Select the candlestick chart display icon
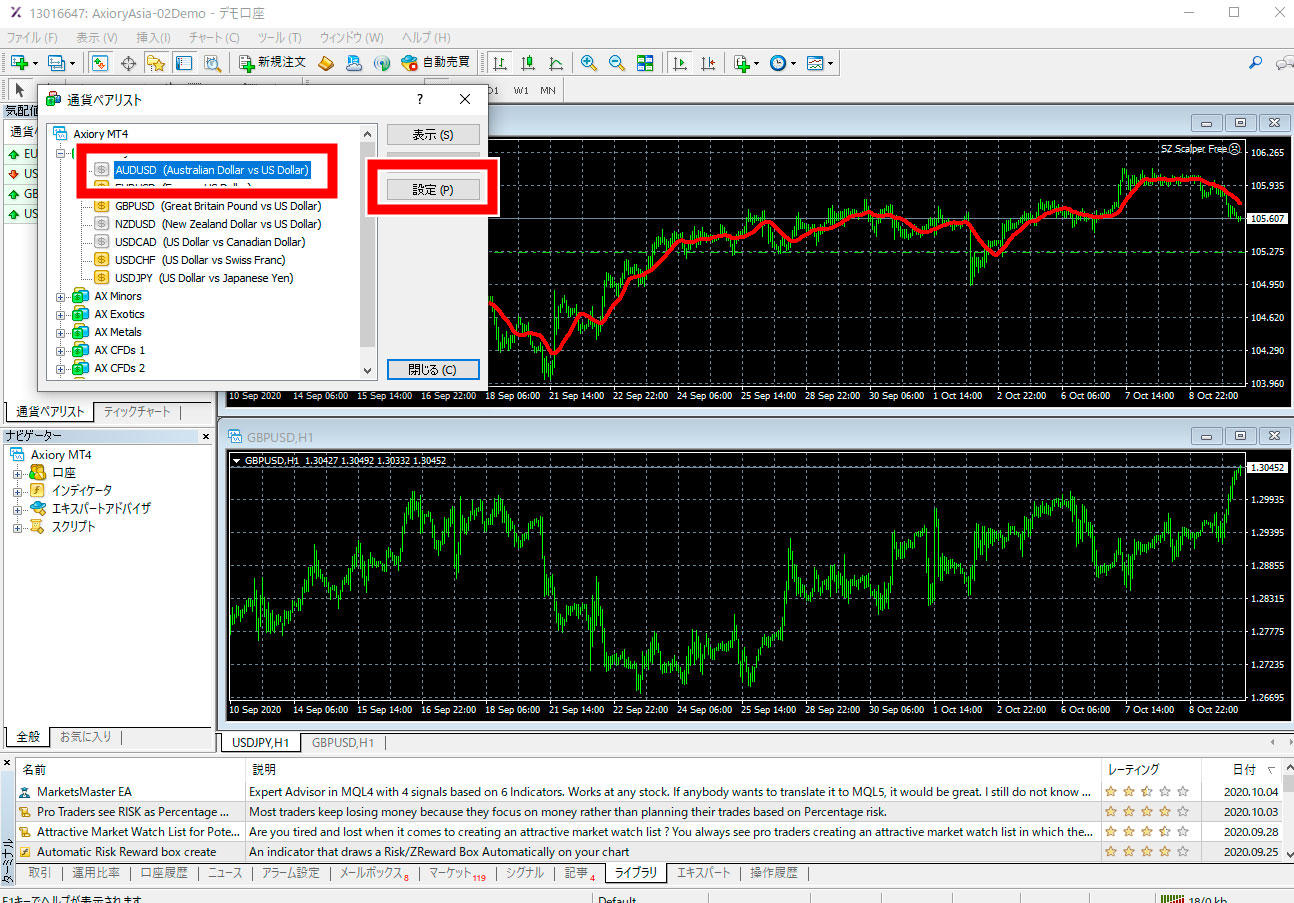Screen dimensions: 1294x903 coord(527,62)
